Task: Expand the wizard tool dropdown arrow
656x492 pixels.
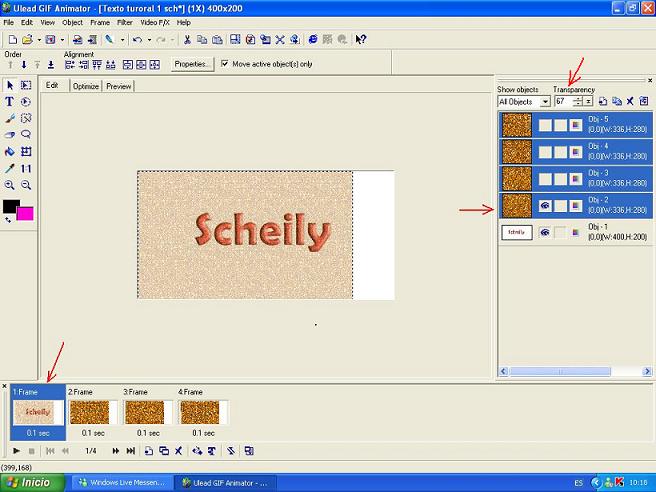Action: point(122,40)
